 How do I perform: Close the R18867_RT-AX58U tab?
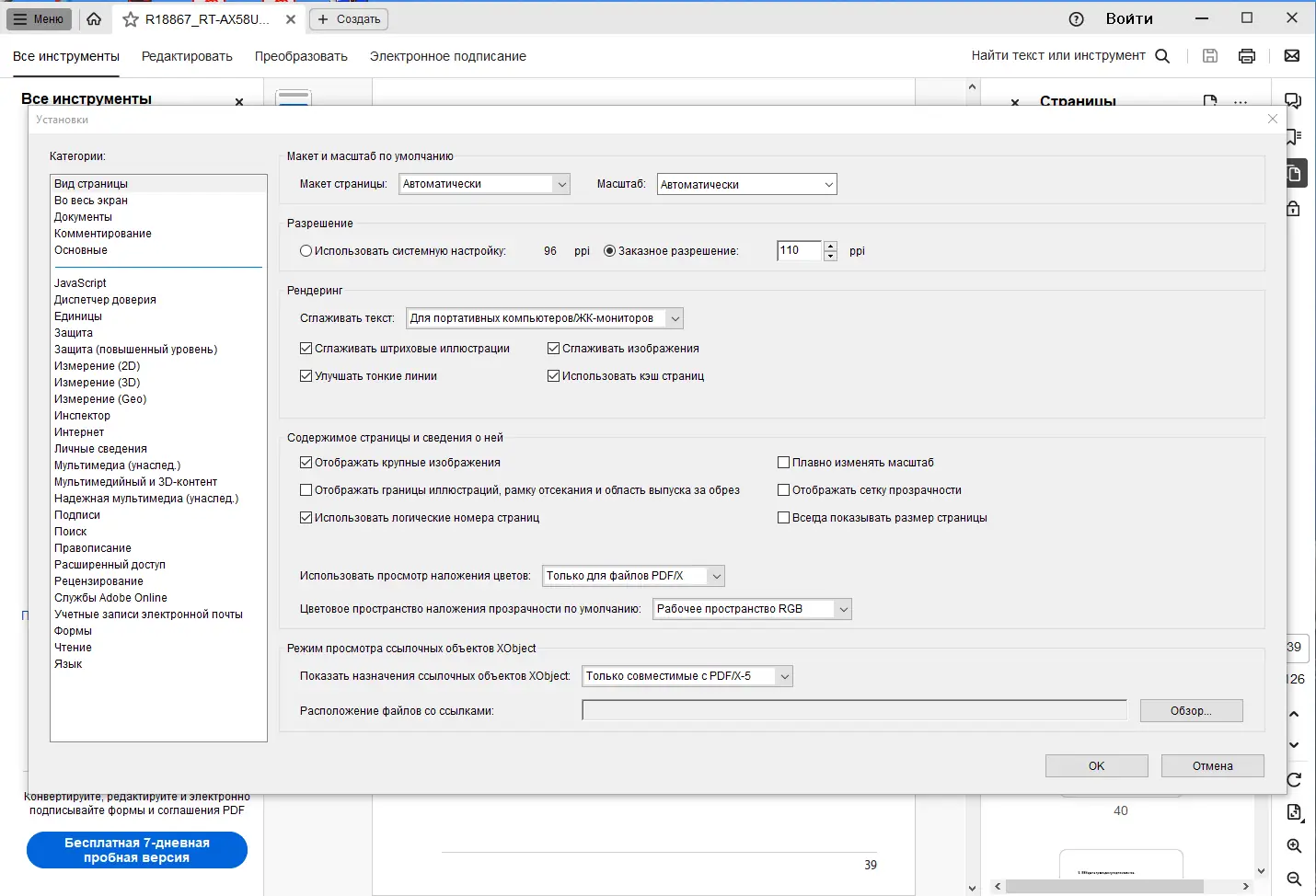tap(291, 19)
